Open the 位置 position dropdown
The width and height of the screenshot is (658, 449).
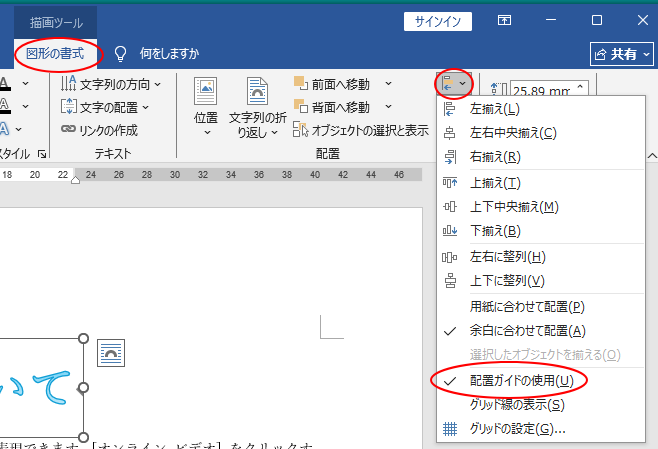tap(206, 107)
